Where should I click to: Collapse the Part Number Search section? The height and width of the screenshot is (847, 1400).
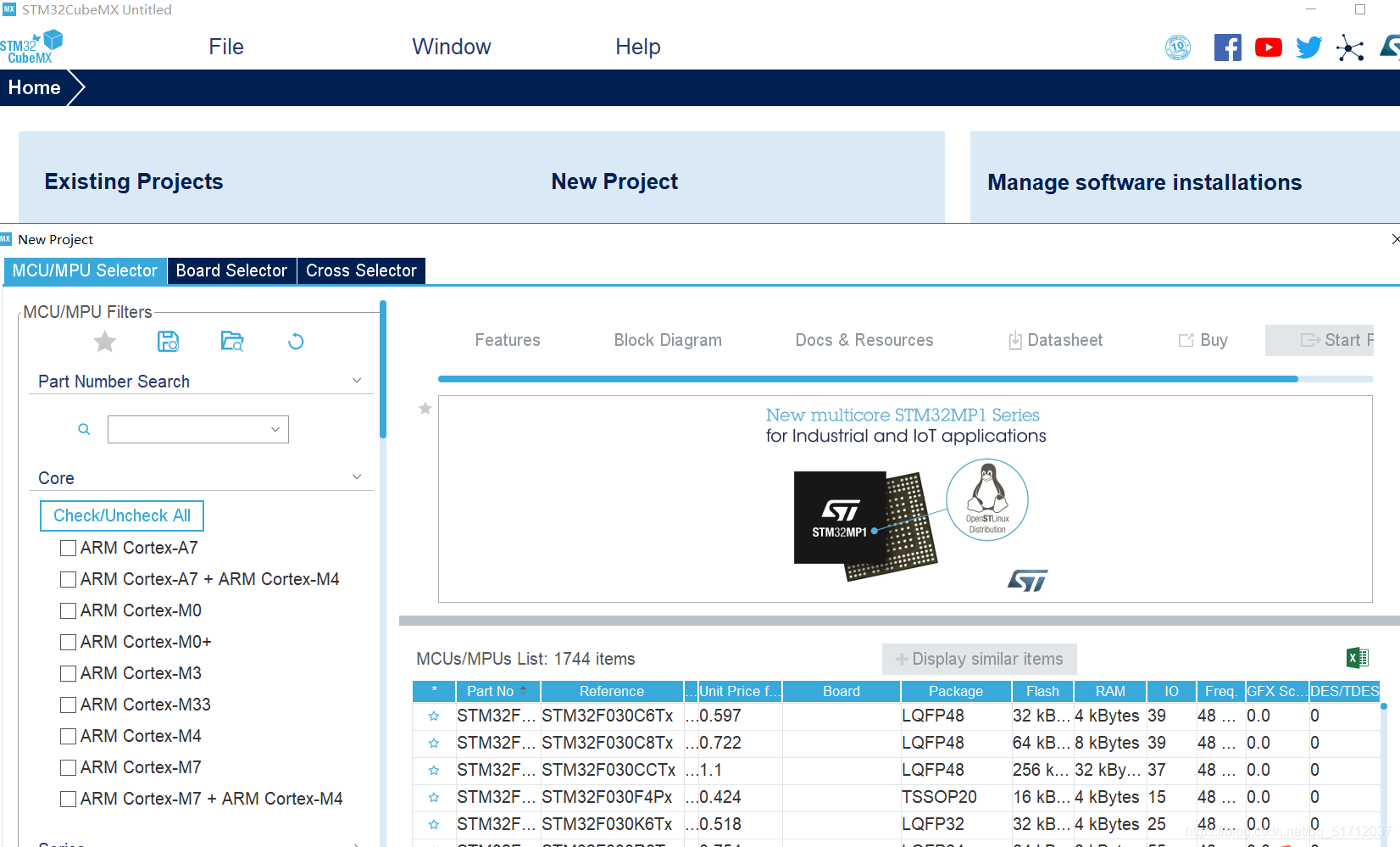pyautogui.click(x=357, y=381)
